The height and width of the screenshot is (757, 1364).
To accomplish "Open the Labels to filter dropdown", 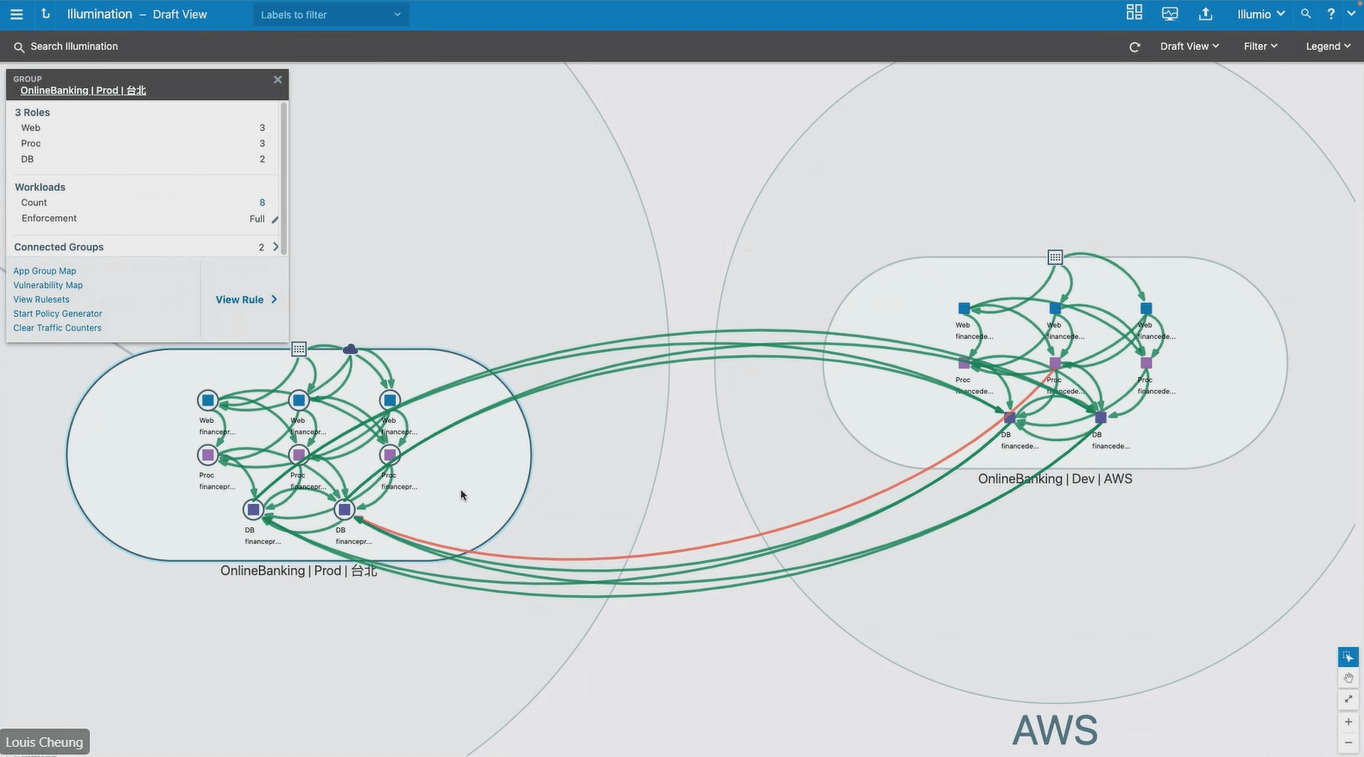I will click(331, 15).
